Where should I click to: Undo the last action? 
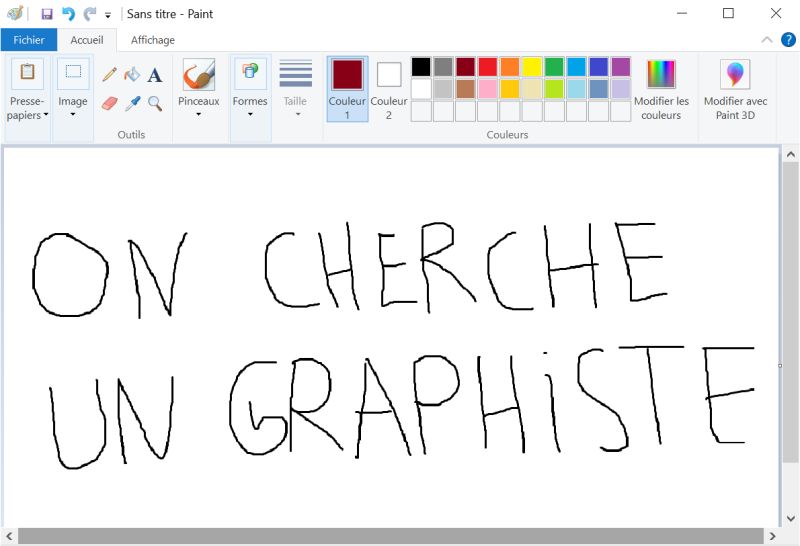[68, 14]
